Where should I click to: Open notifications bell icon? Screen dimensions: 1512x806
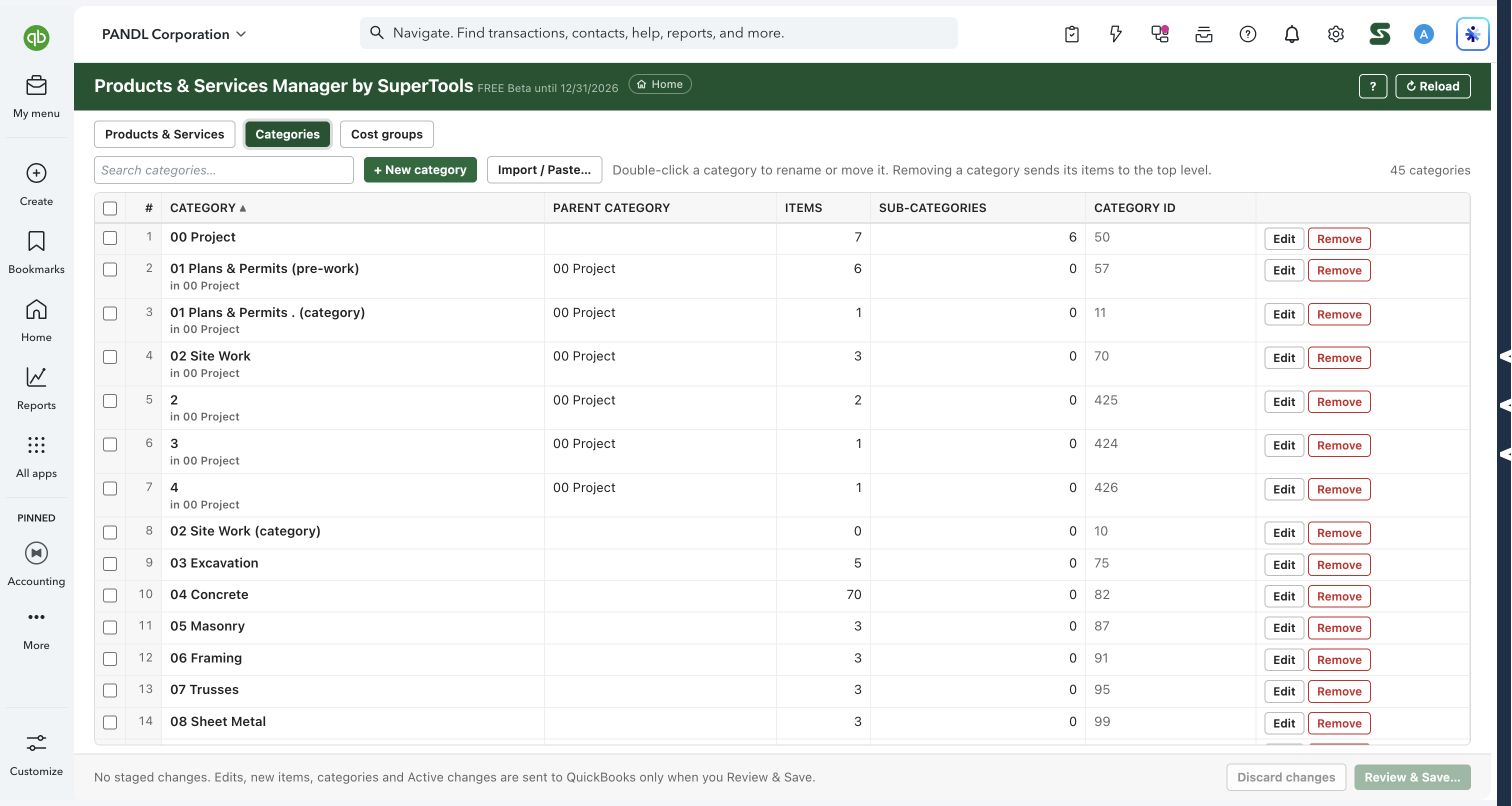coord(1292,34)
